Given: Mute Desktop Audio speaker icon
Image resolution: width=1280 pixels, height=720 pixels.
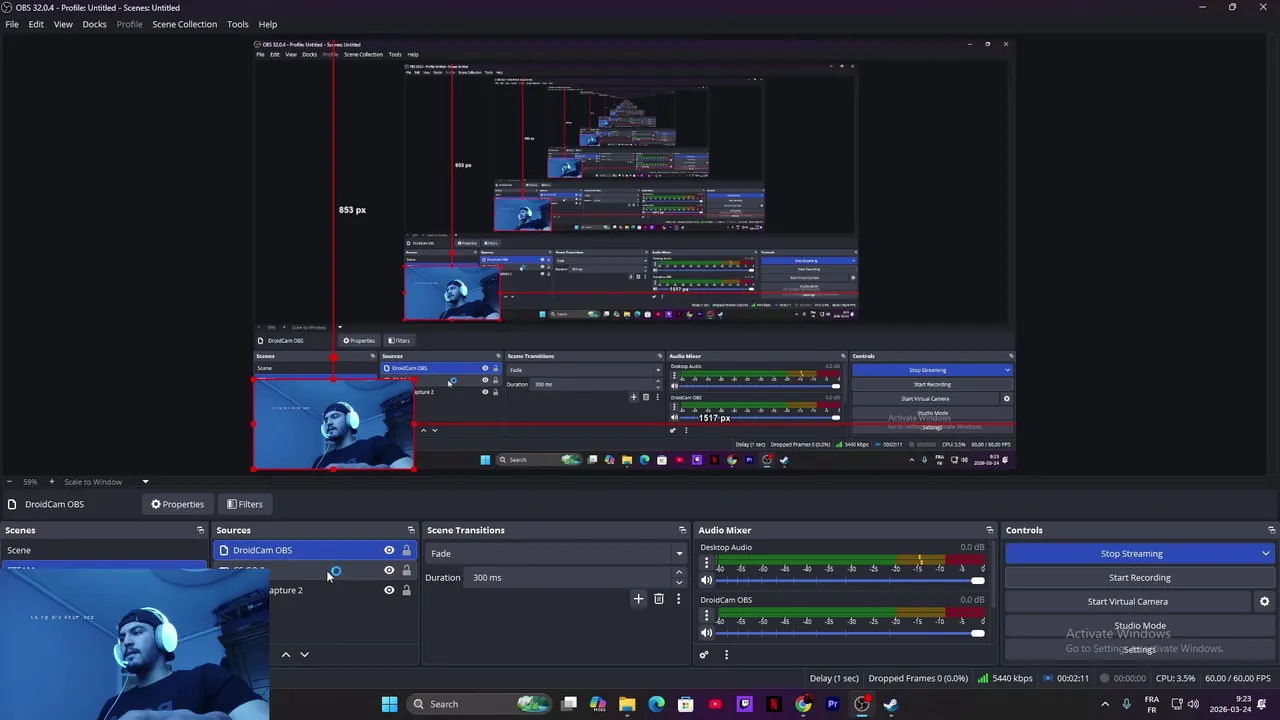Looking at the screenshot, I should coord(706,581).
